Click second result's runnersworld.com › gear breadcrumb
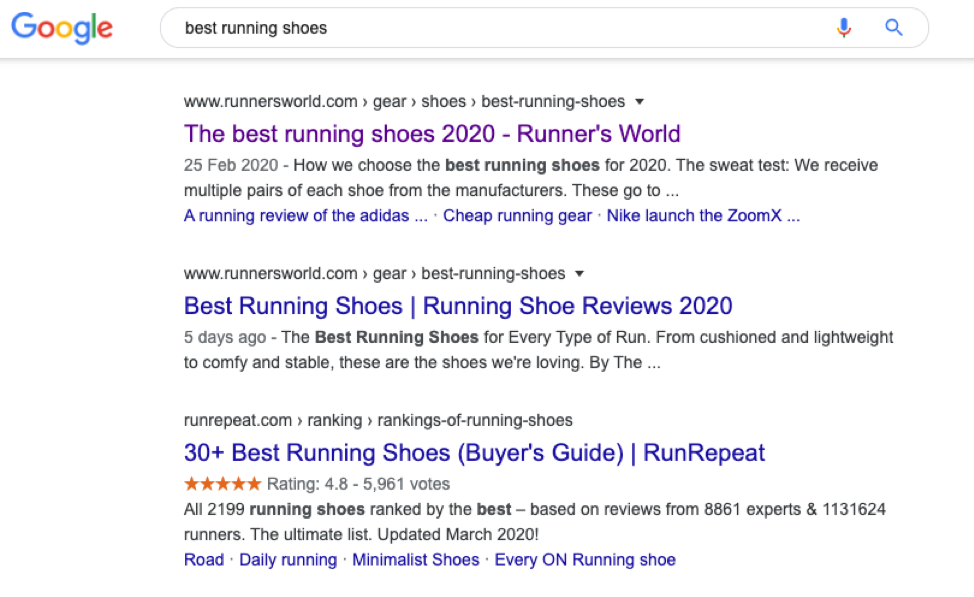The image size is (974, 597). pos(374,274)
